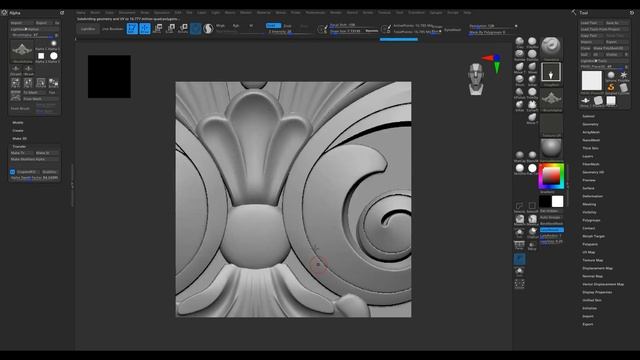Toggle Mrgb paint mode

click(220, 25)
